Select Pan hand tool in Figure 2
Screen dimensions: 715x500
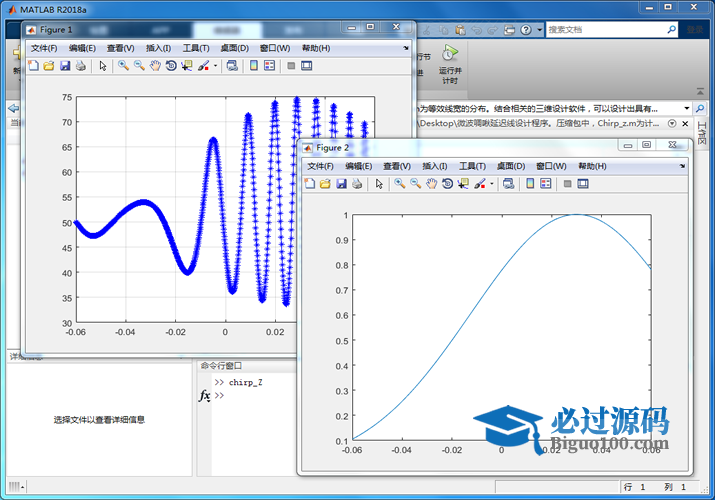tap(431, 184)
